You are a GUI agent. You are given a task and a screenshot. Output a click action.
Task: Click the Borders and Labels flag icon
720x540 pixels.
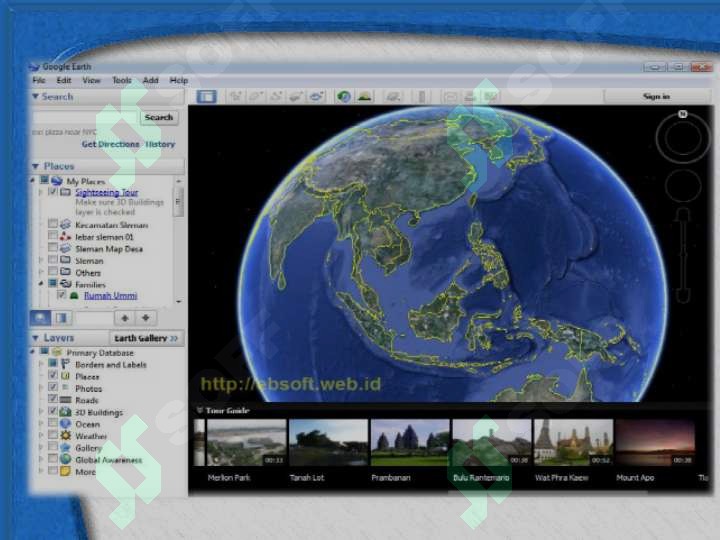point(66,364)
